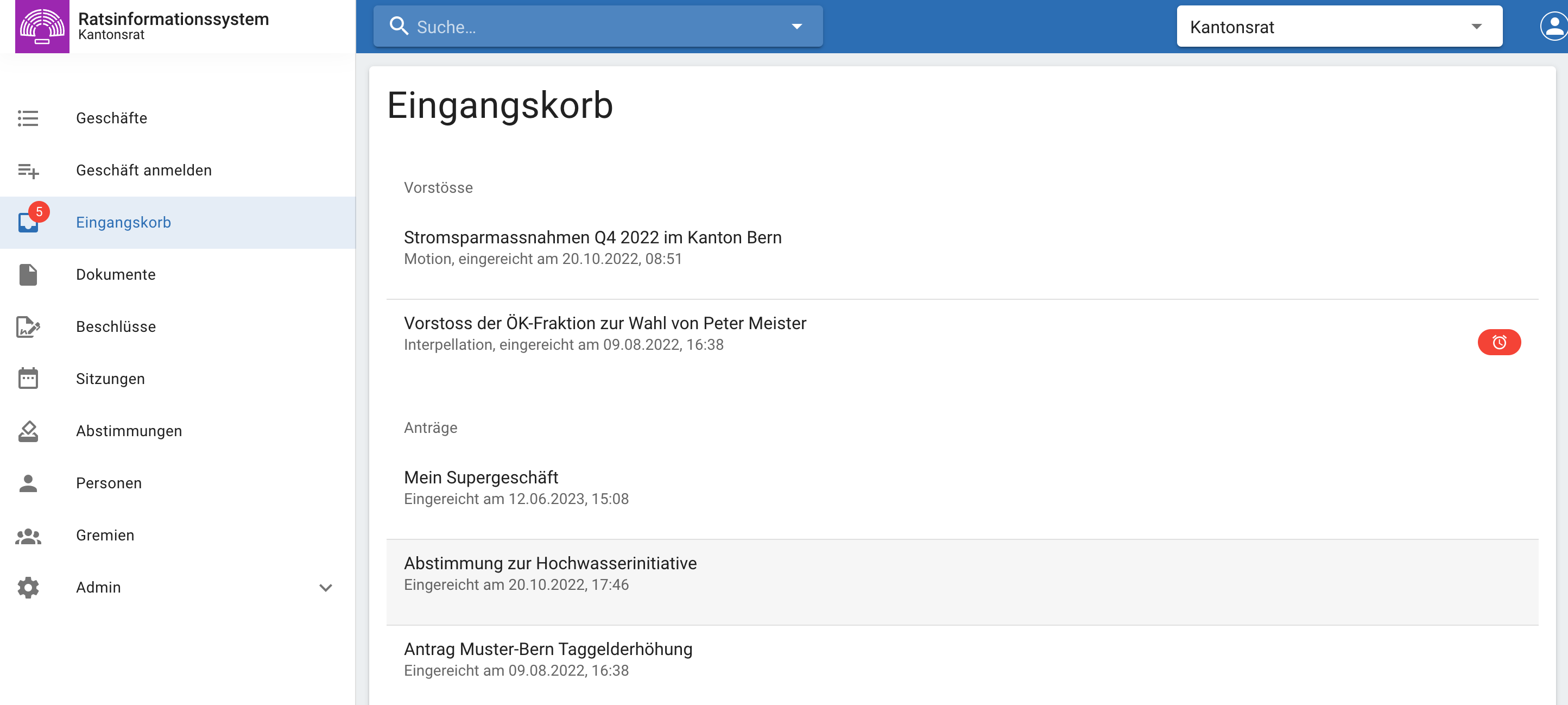Screen dimensions: 1568x705
Task: Go to Personen in sidebar
Action: (x=109, y=483)
